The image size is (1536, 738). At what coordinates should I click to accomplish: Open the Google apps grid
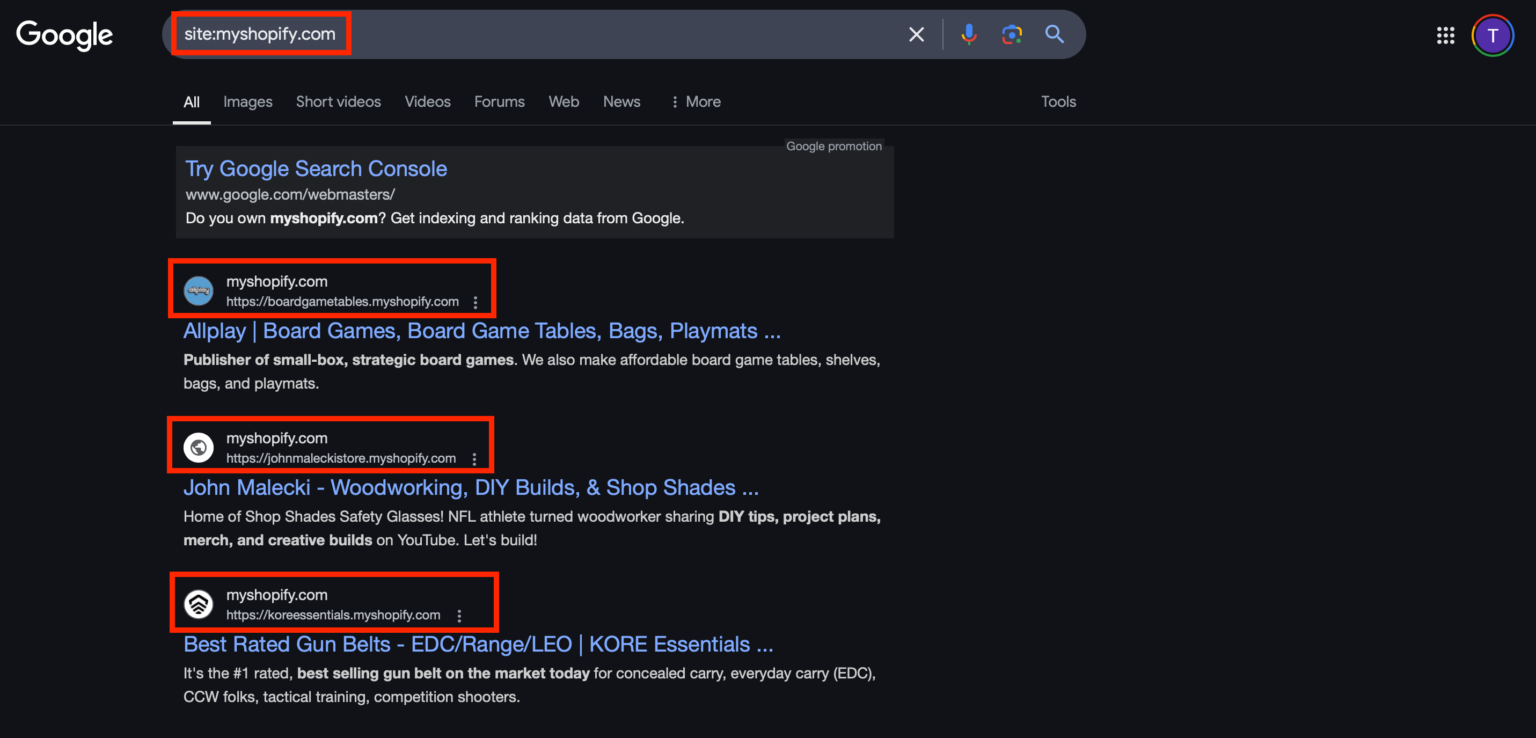tap(1445, 34)
